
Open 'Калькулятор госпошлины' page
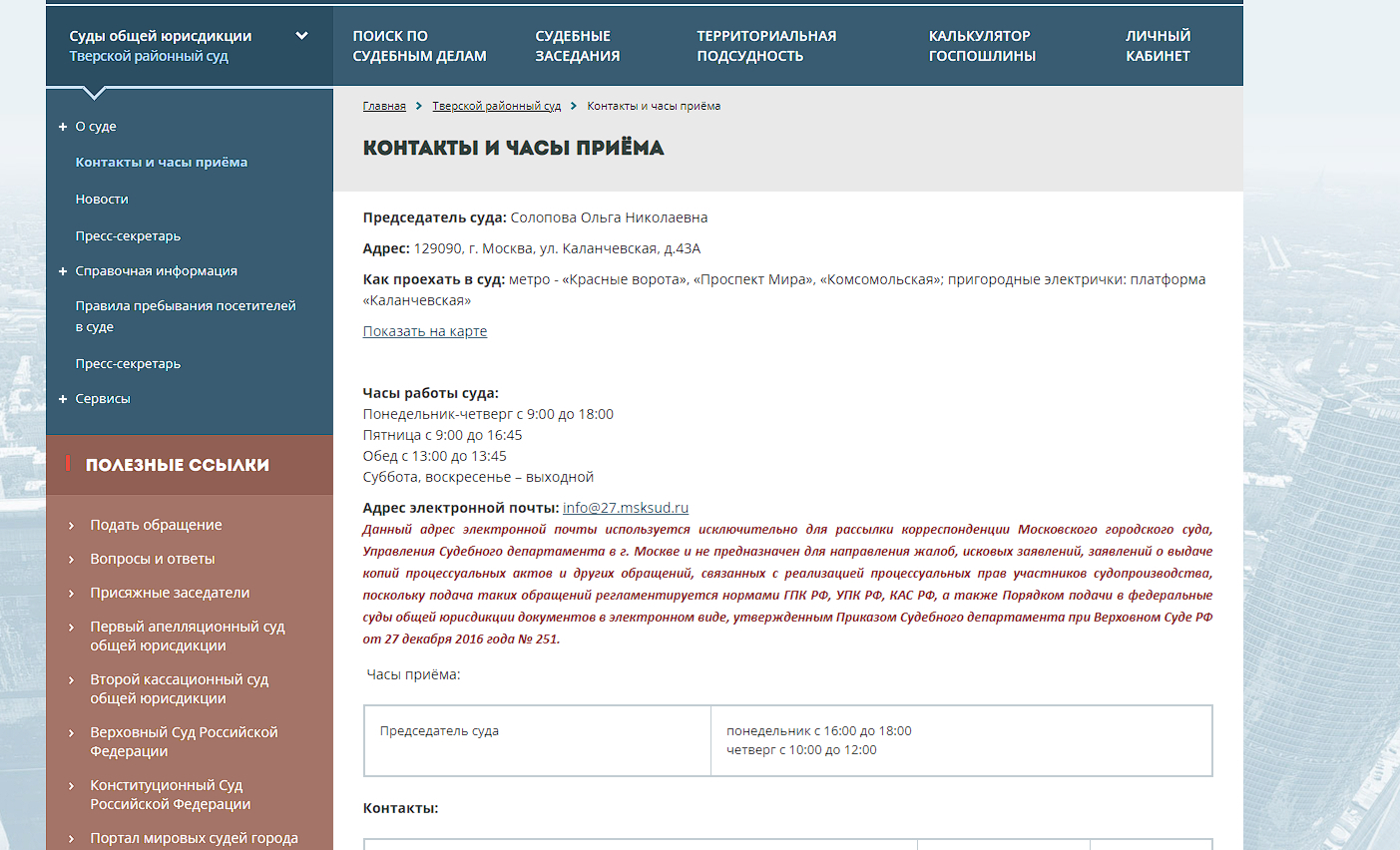981,46
